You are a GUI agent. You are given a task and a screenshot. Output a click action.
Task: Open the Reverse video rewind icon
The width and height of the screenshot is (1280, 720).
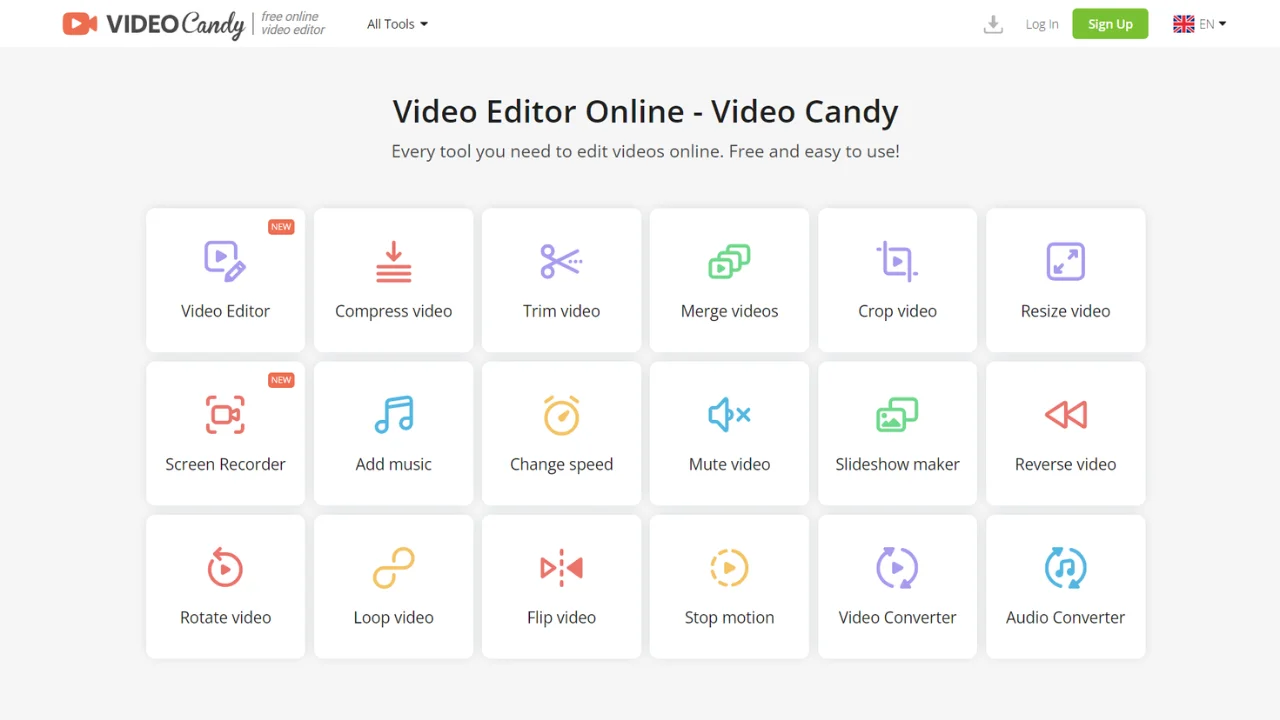point(1065,415)
